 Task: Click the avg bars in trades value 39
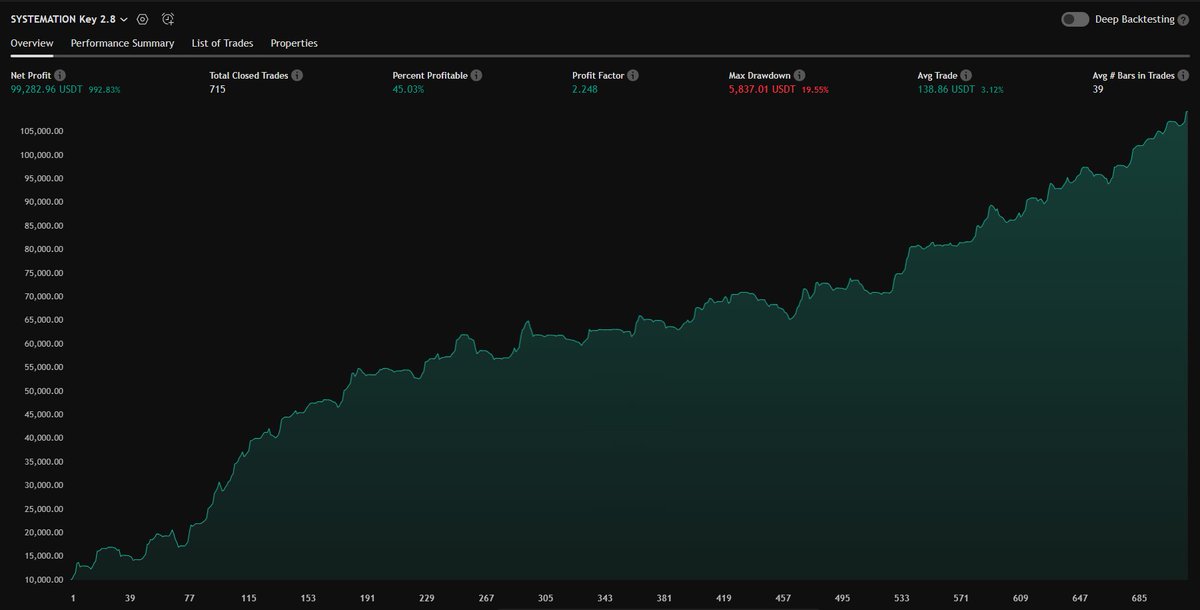(1098, 89)
